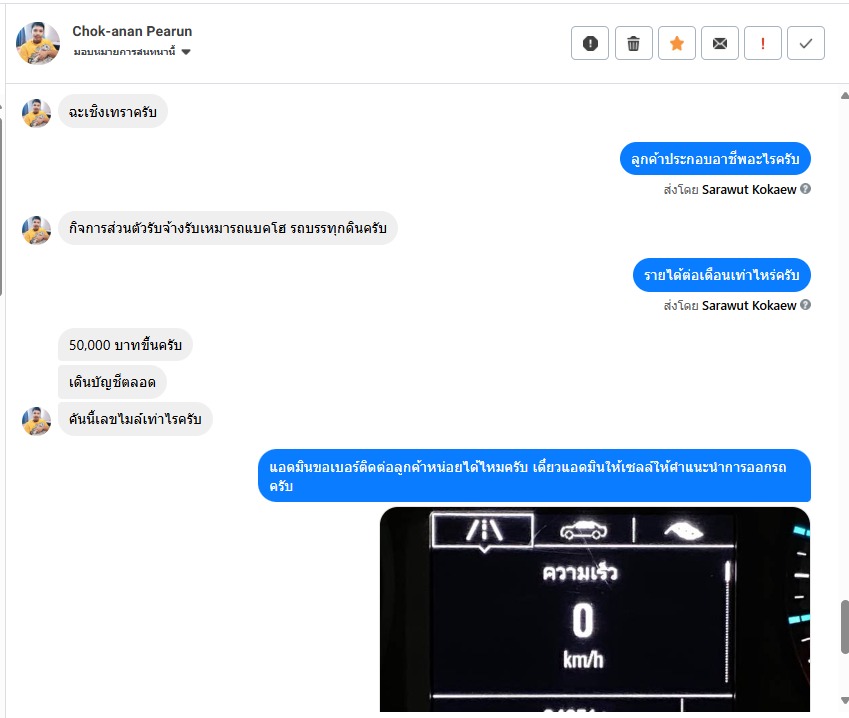849x718 pixels.
Task: Click avatar beside คันนี้เลขไมล์เท่าไรครับ message
Action: point(36,421)
